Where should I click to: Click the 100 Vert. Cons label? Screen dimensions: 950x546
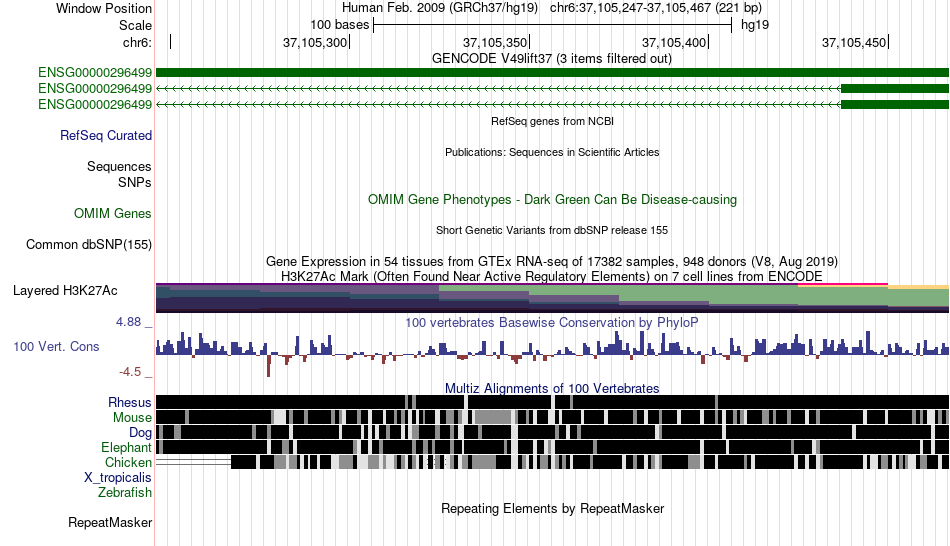(x=56, y=347)
